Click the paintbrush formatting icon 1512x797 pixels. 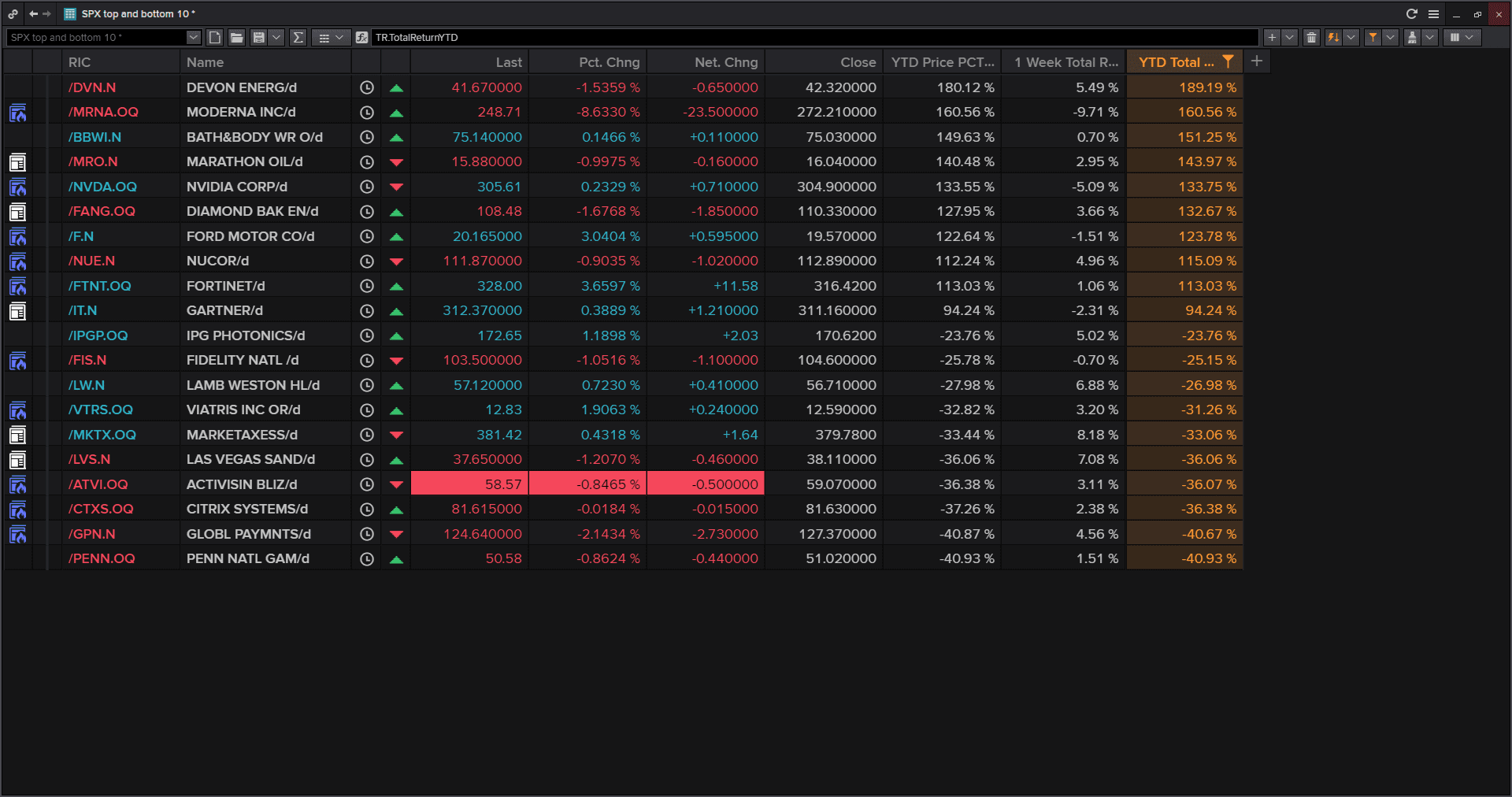pos(1412,37)
